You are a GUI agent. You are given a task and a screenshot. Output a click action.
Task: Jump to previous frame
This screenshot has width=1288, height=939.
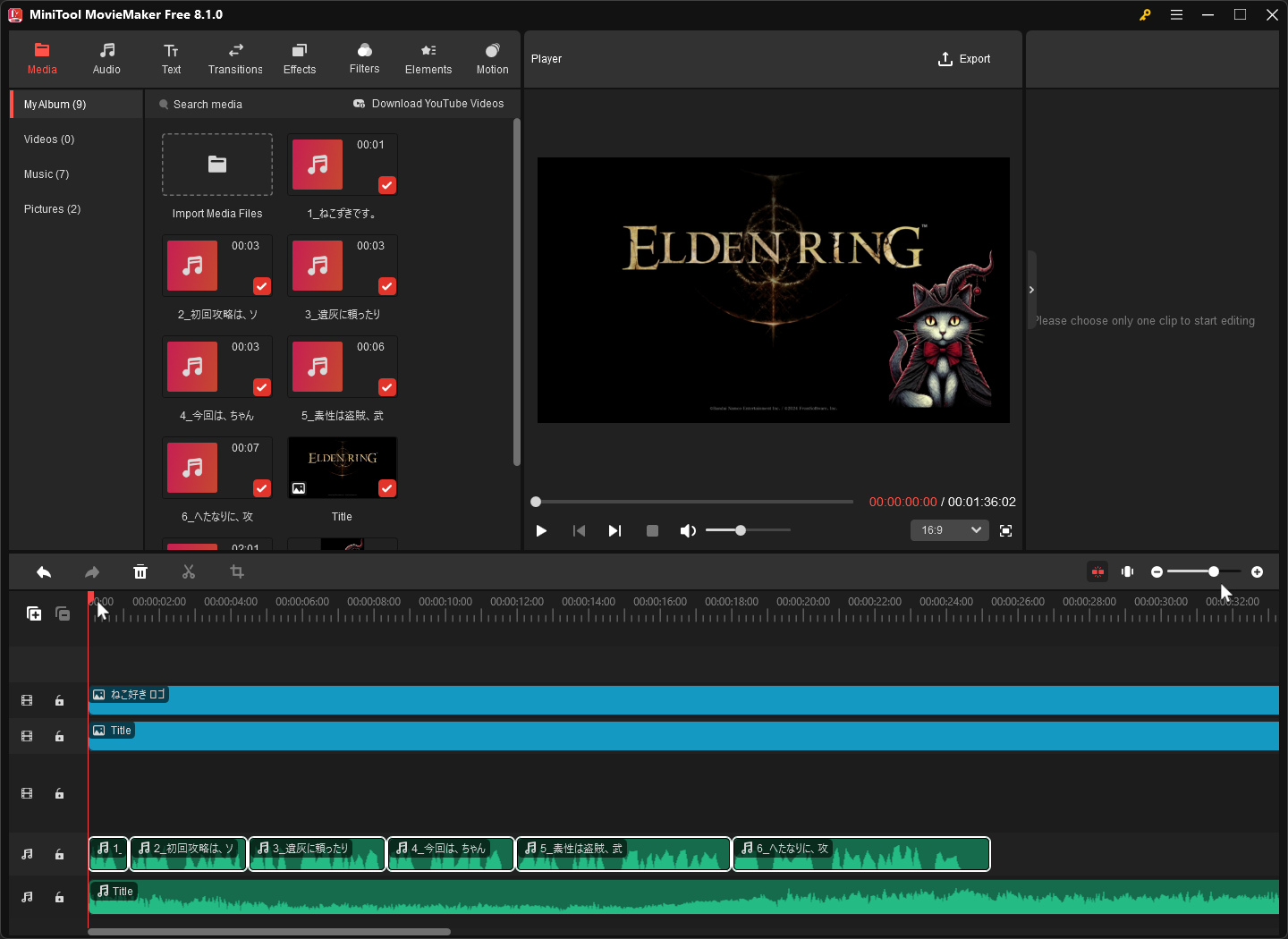[579, 531]
